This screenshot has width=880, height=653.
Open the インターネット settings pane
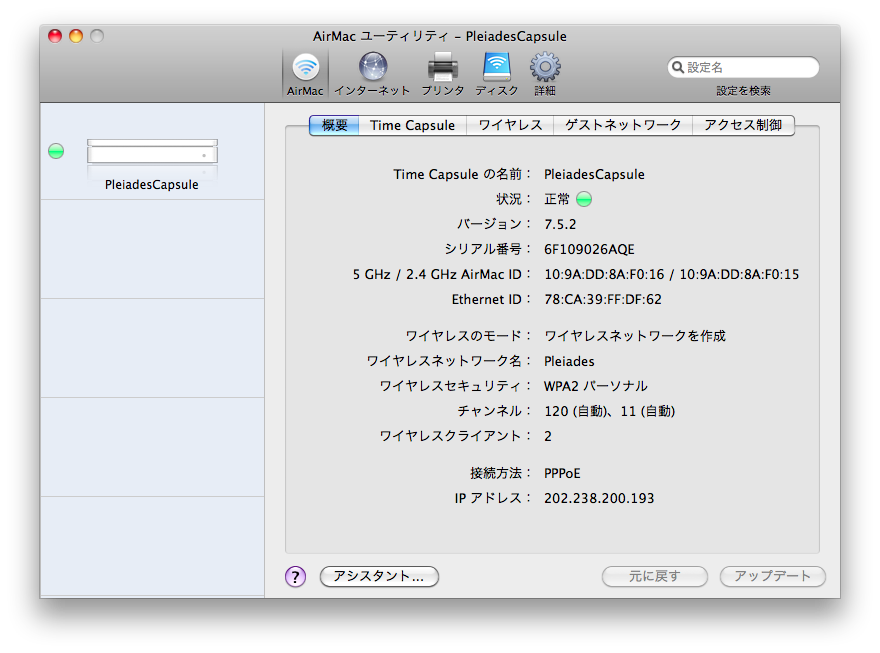pos(372,73)
